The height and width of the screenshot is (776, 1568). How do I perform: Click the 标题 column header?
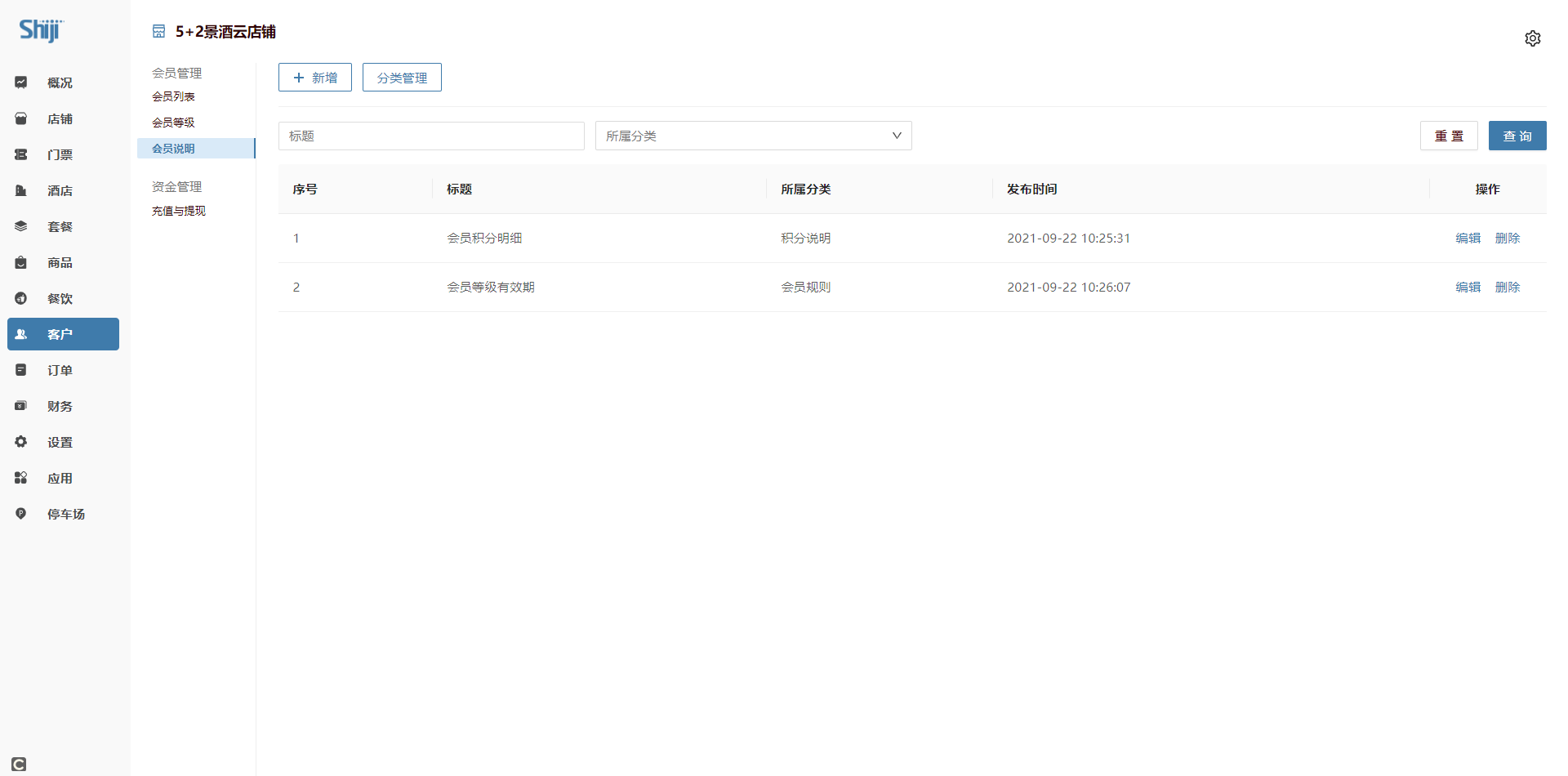point(459,189)
